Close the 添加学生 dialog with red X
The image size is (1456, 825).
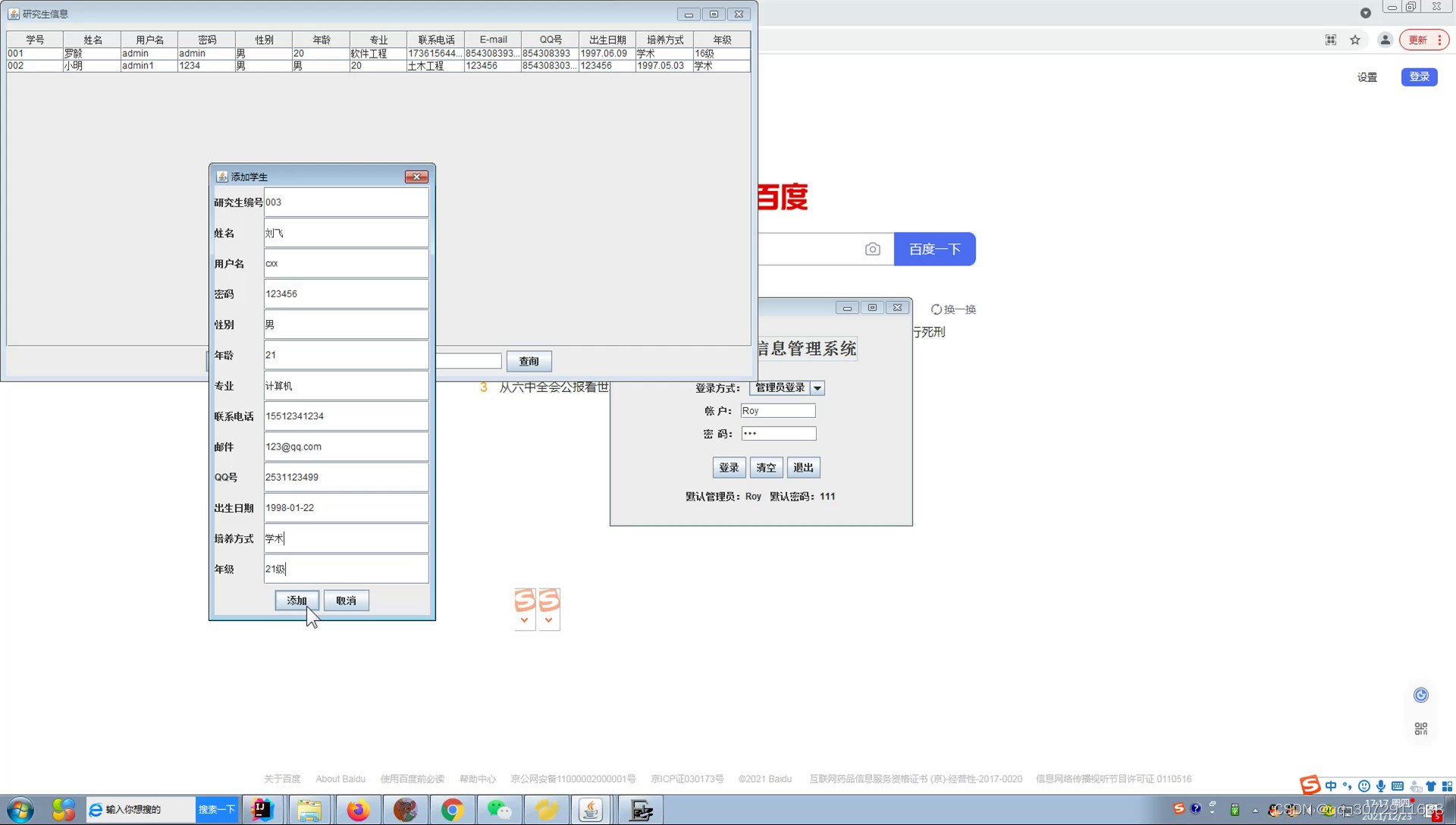click(x=416, y=177)
